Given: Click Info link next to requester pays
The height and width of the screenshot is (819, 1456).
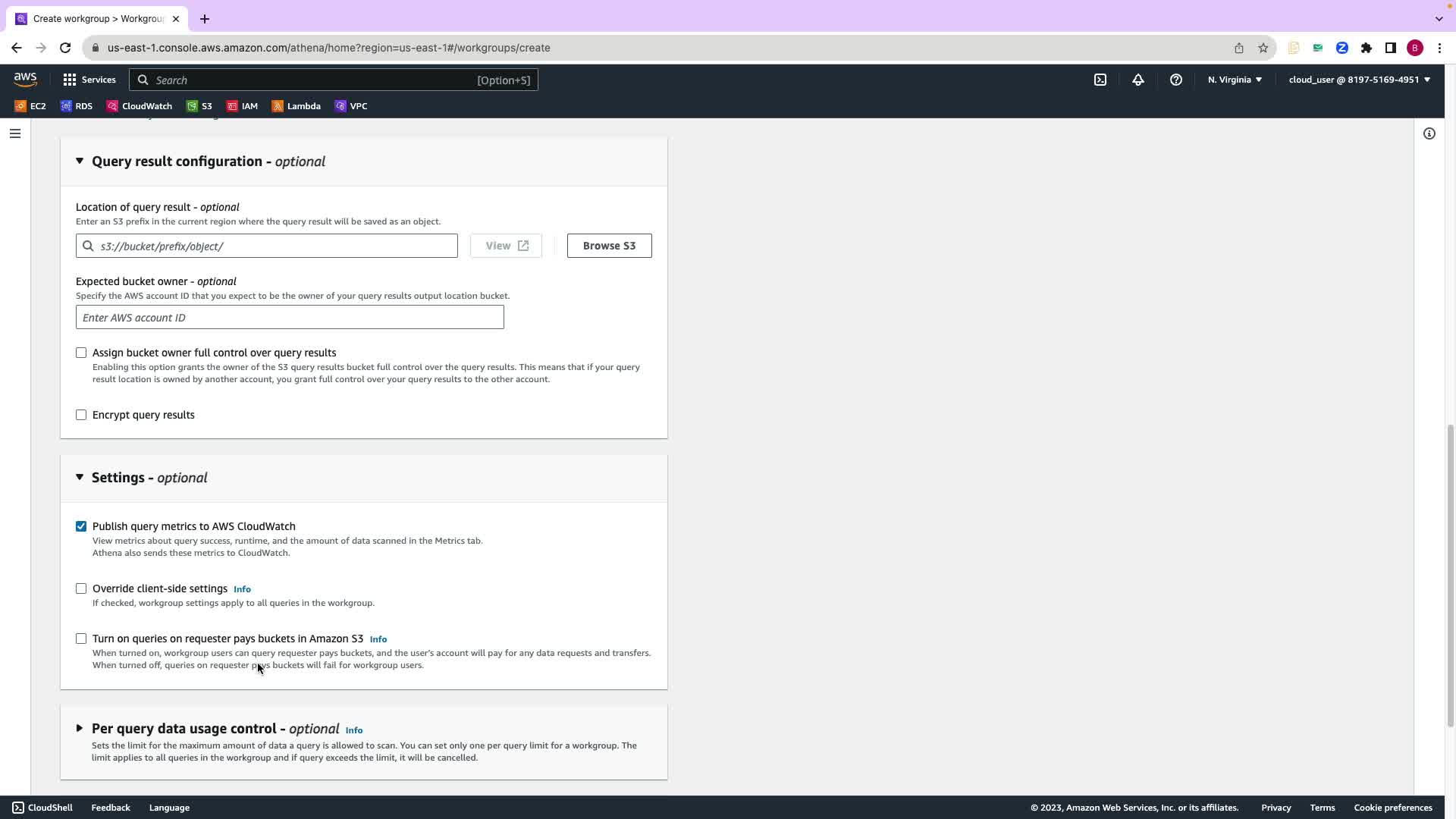Looking at the screenshot, I should click(x=378, y=639).
